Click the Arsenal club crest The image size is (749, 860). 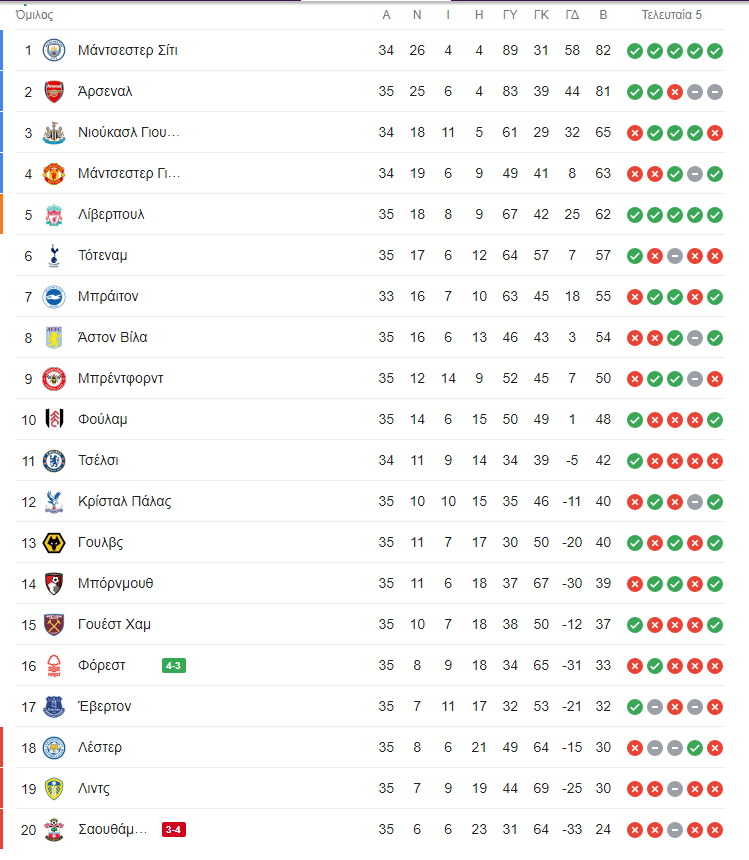tap(54, 92)
